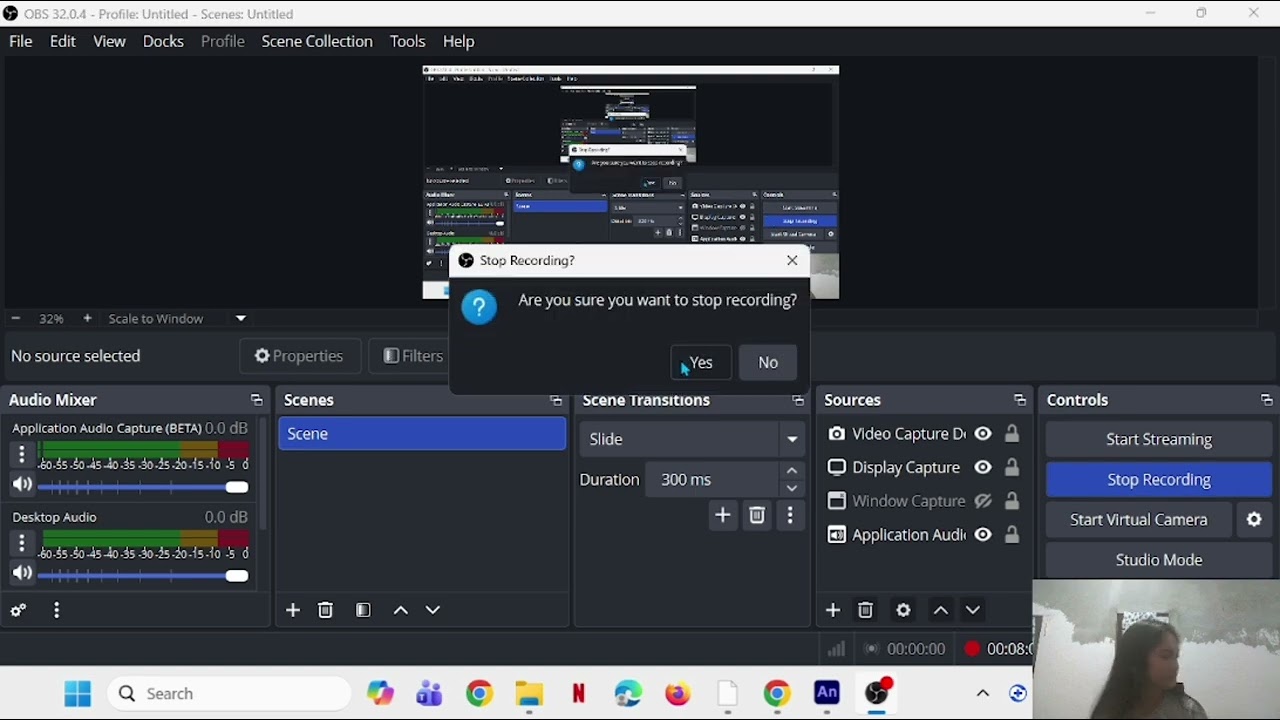This screenshot has height=720, width=1280.
Task: Mute Desktop Audio
Action: (21, 575)
